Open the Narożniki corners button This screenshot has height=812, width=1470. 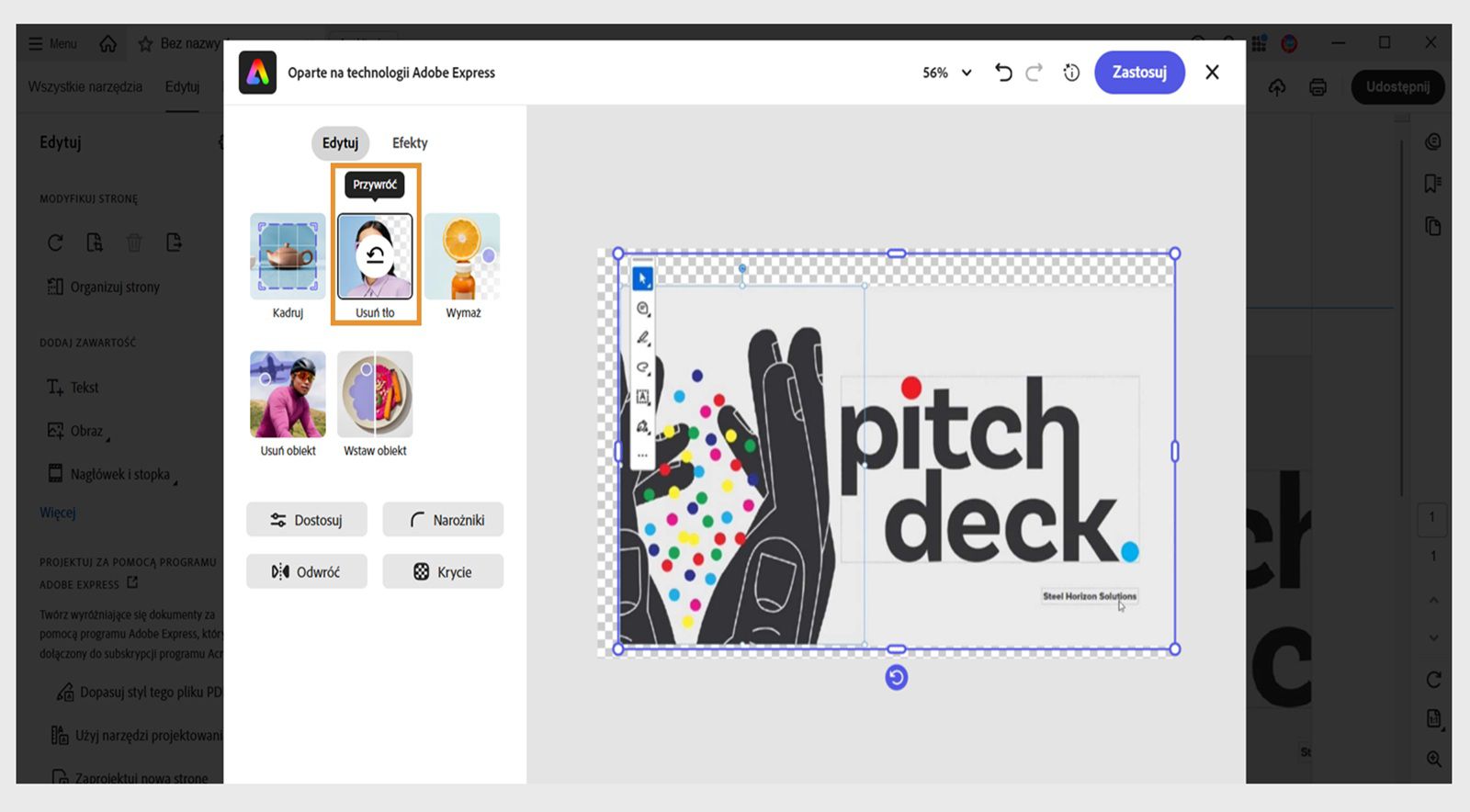[443, 520]
